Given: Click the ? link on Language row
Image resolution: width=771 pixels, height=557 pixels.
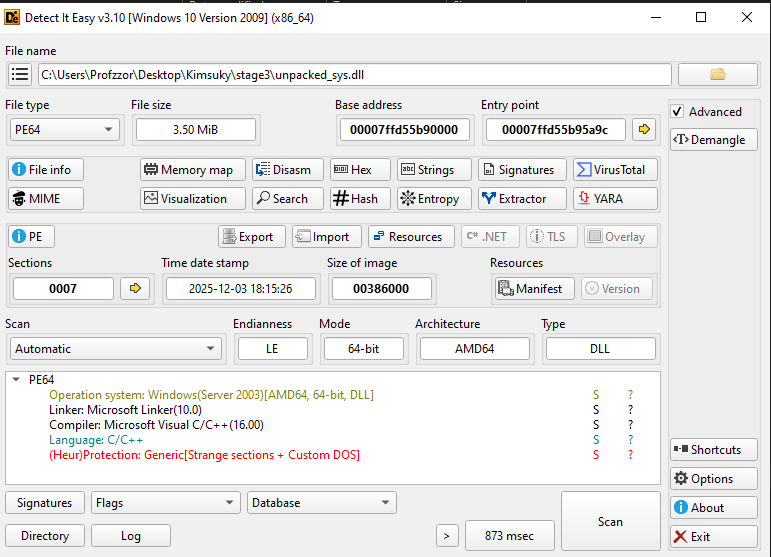Looking at the screenshot, I should pyautogui.click(x=630, y=440).
